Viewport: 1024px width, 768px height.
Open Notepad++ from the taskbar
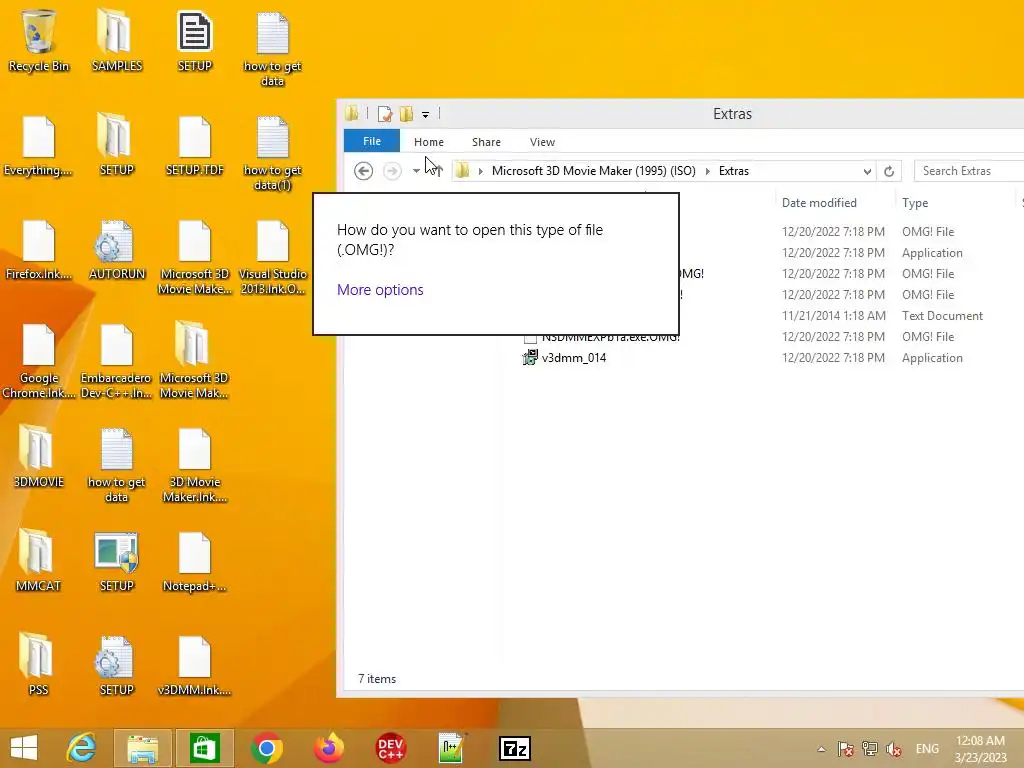click(x=452, y=748)
